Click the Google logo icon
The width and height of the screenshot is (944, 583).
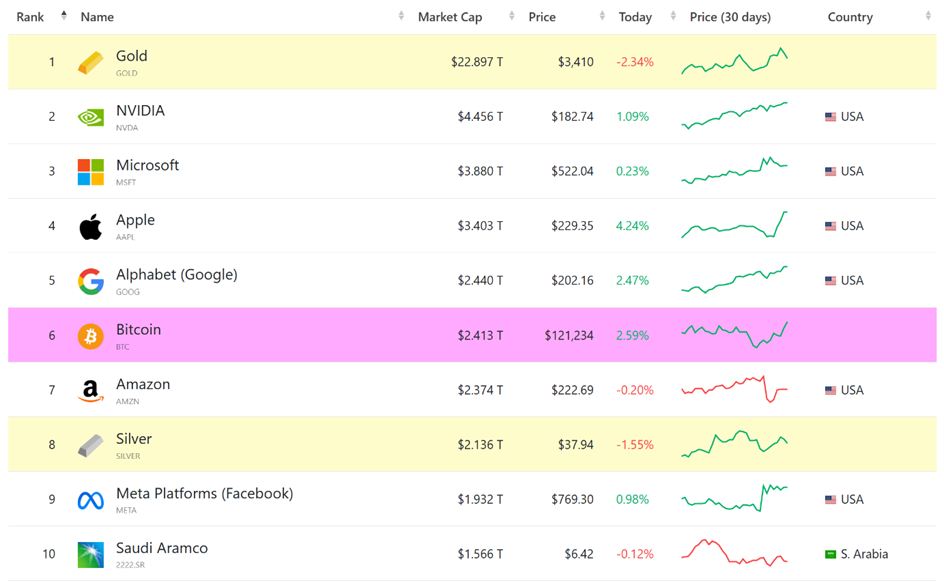coord(90,282)
